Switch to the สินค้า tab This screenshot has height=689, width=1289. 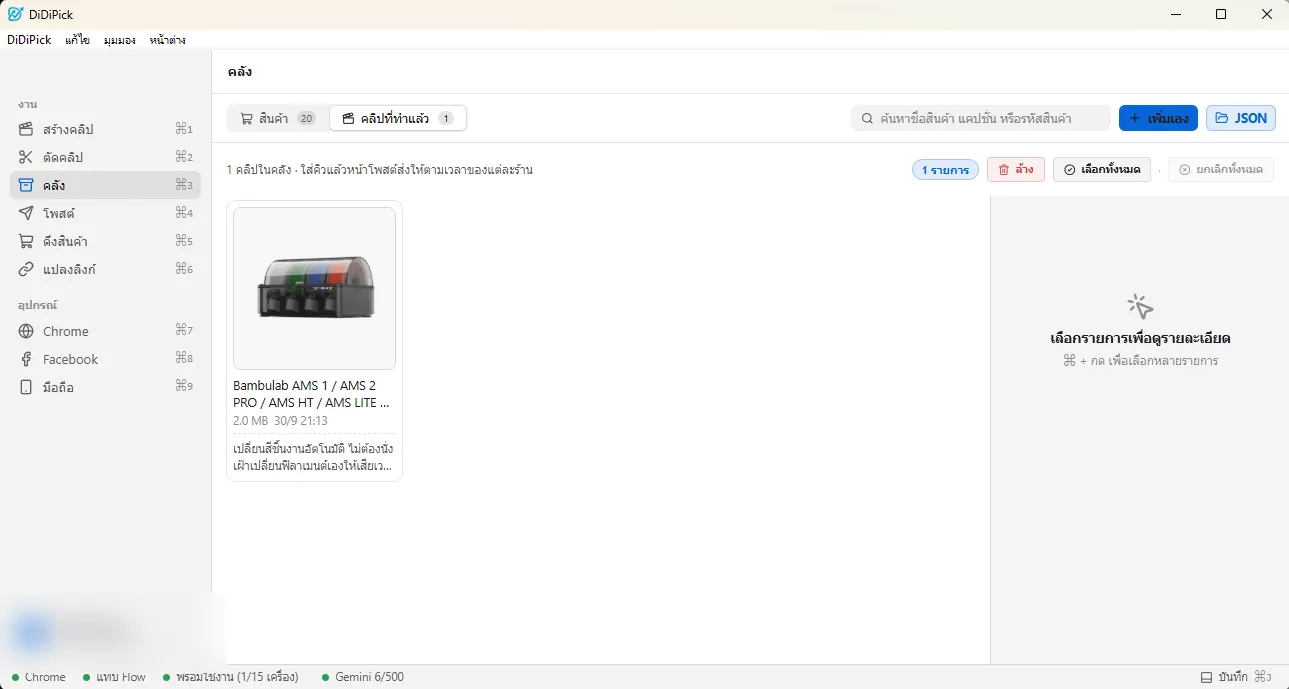[x=278, y=118]
